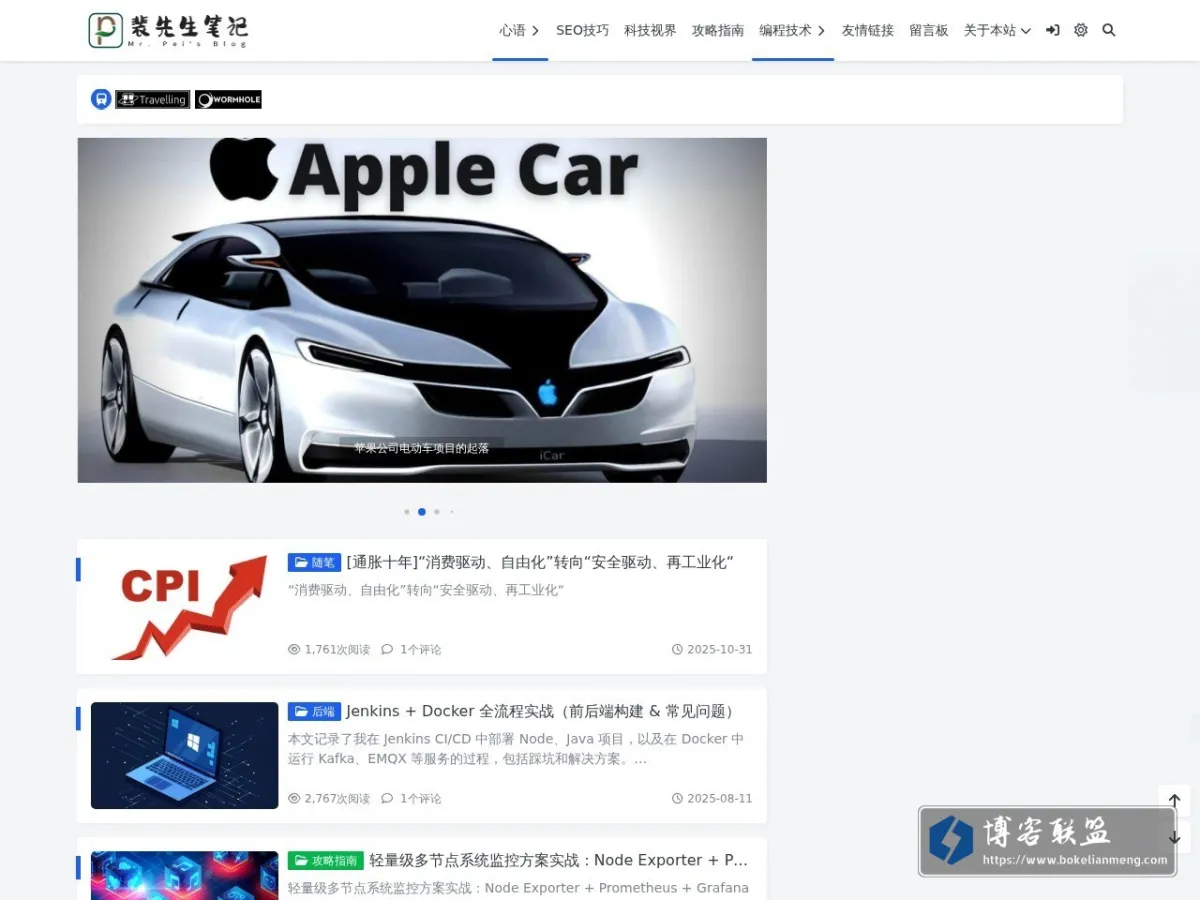Image resolution: width=1200 pixels, height=900 pixels.
Task: Click the 苹果公司电动车项目的起落 caption
Action: 422,448
